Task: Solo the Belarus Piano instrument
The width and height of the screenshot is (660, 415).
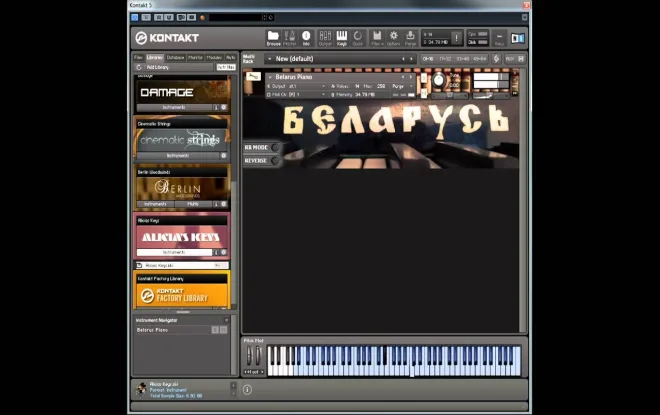Action: pyautogui.click(x=424, y=77)
